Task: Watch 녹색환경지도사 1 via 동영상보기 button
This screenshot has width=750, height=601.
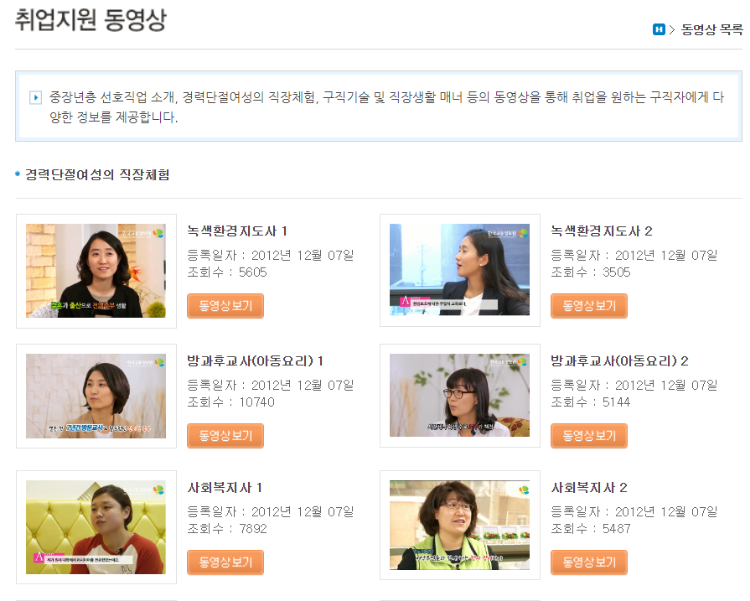Action: [x=225, y=306]
